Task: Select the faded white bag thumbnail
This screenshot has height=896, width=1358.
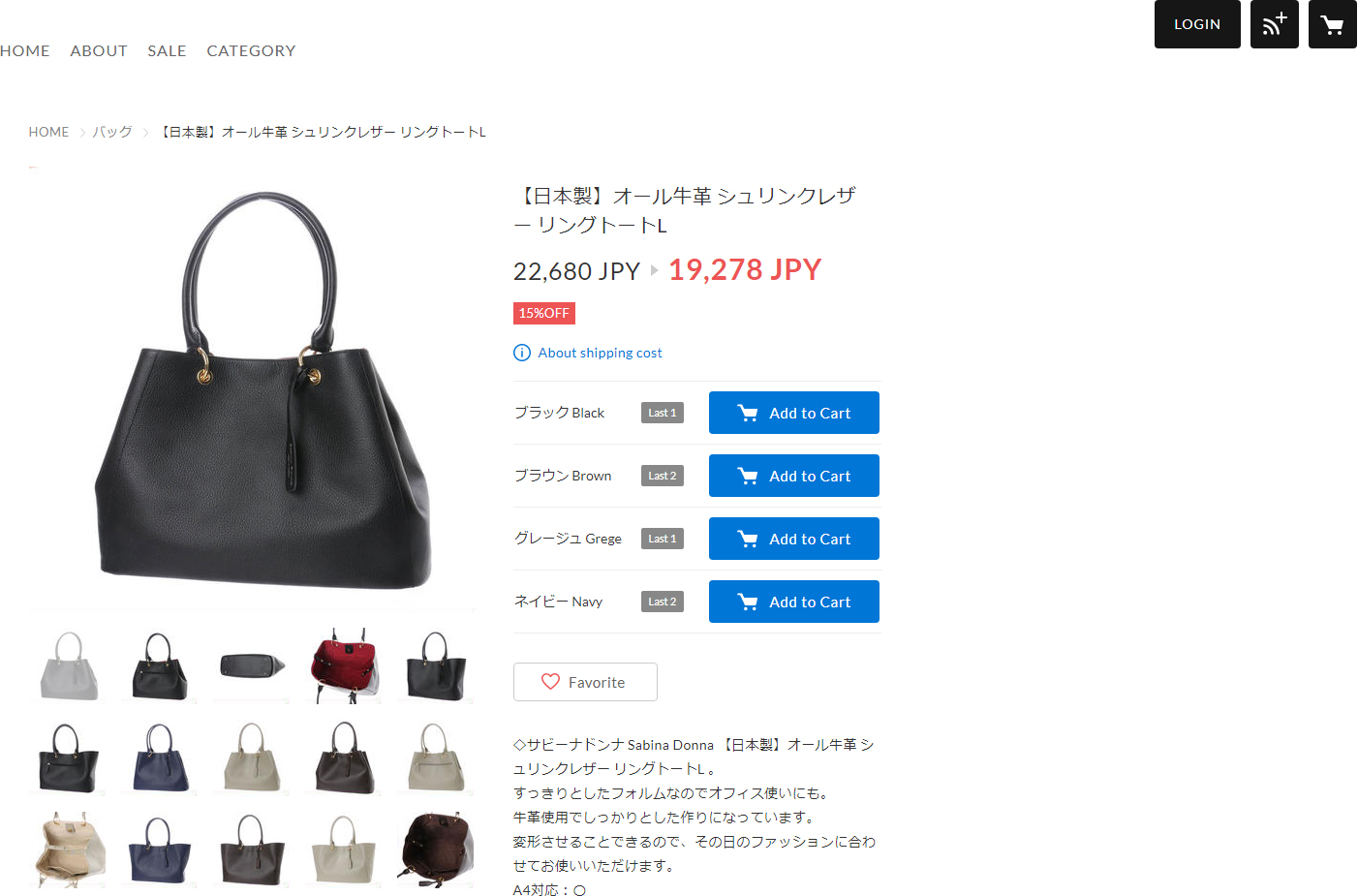Action: 69,665
